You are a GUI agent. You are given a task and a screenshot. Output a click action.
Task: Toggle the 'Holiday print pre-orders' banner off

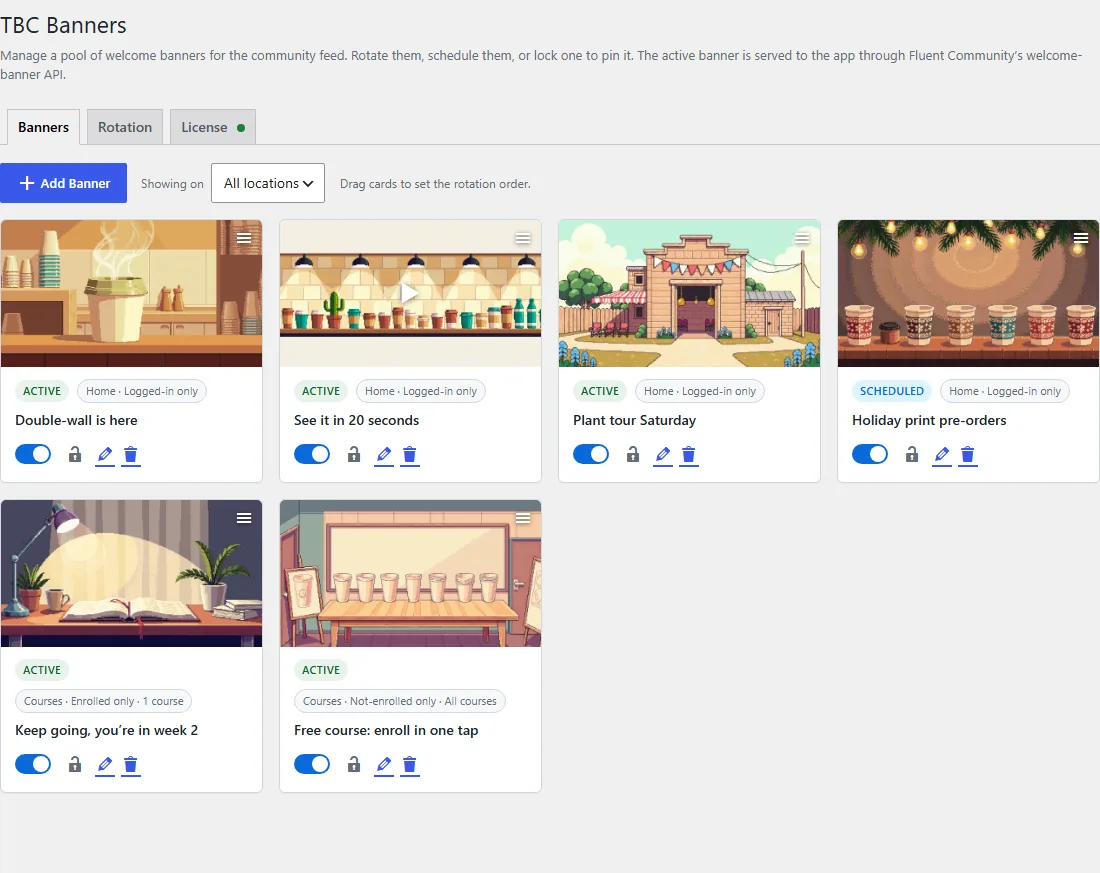coord(870,454)
